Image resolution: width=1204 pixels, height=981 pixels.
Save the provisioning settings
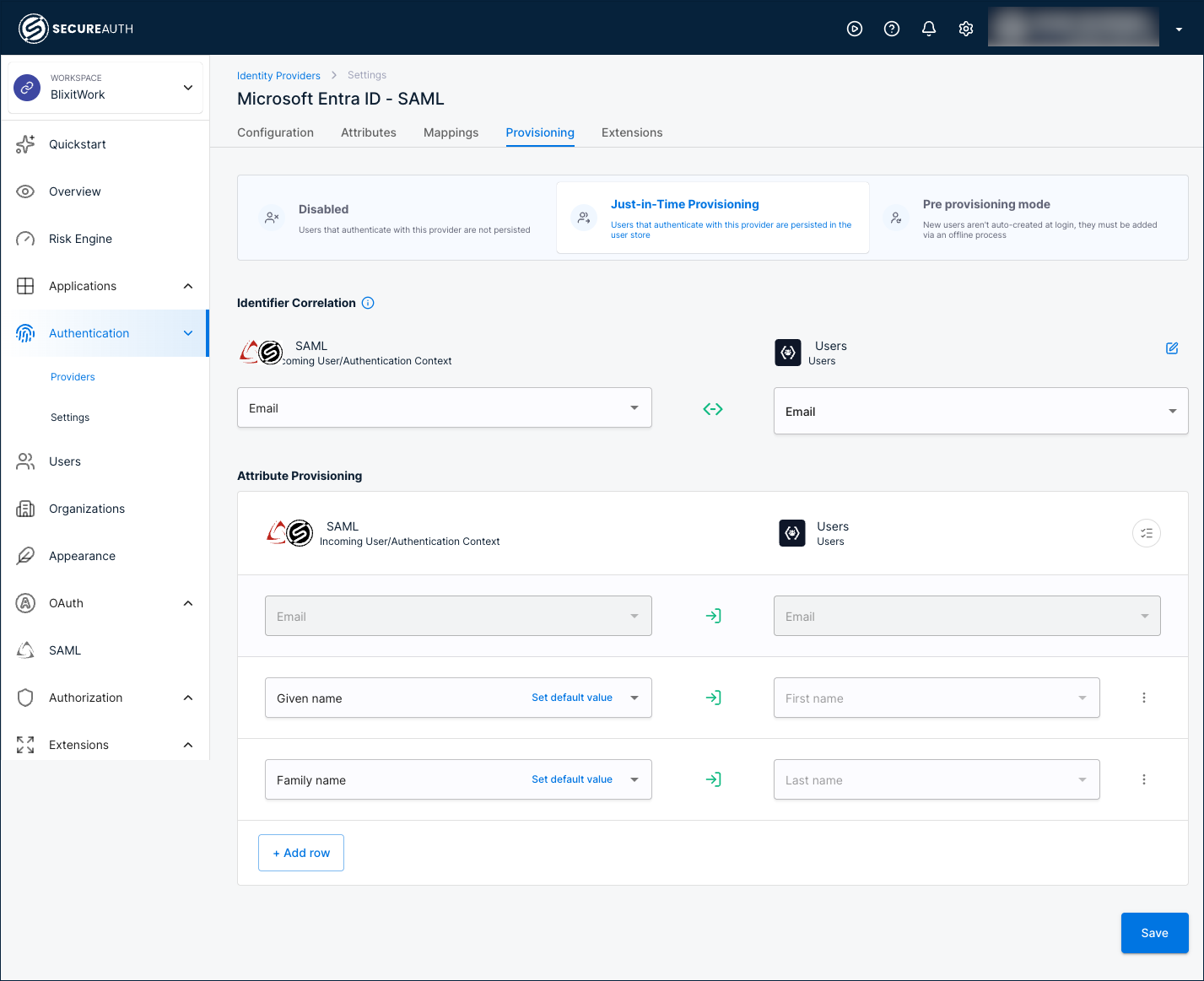pos(1154,933)
